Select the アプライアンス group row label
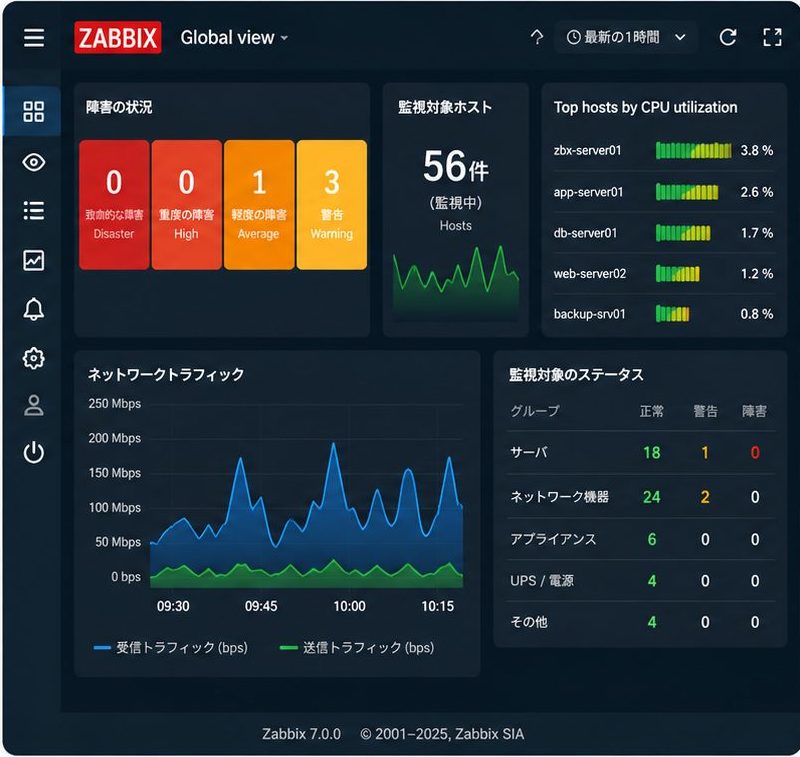 554,539
